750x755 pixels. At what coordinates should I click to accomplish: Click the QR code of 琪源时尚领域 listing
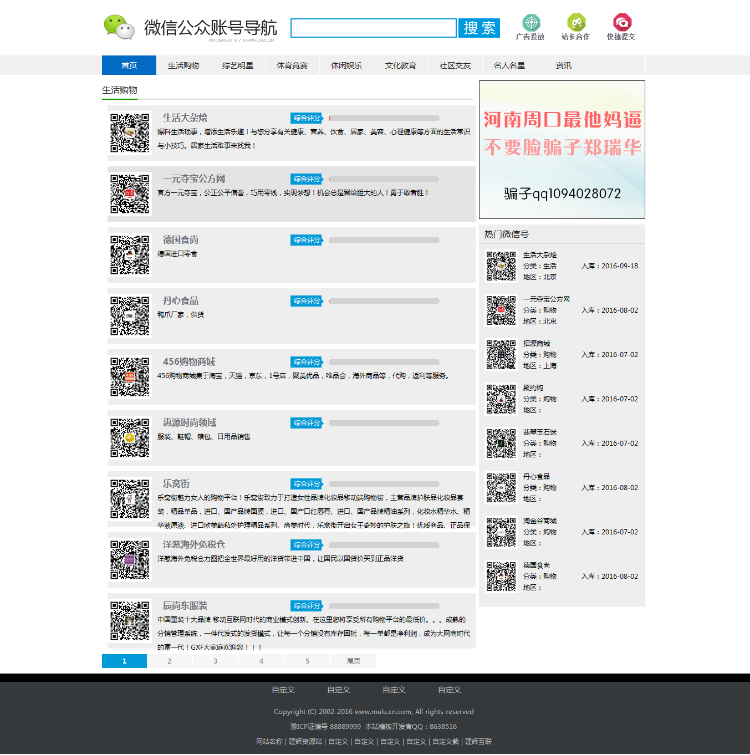coord(130,438)
